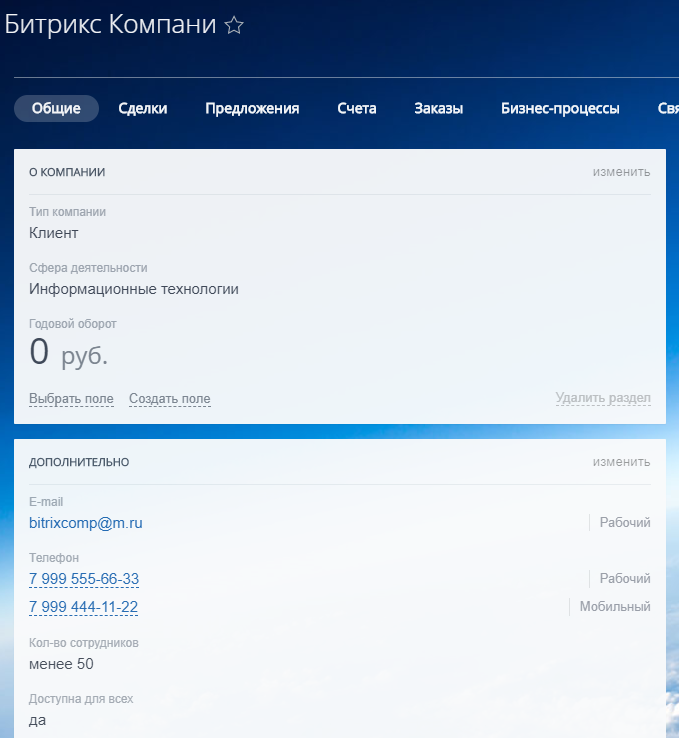Viewport: 679px width, 738px height.
Task: Click the Создать поле link
Action: [169, 399]
